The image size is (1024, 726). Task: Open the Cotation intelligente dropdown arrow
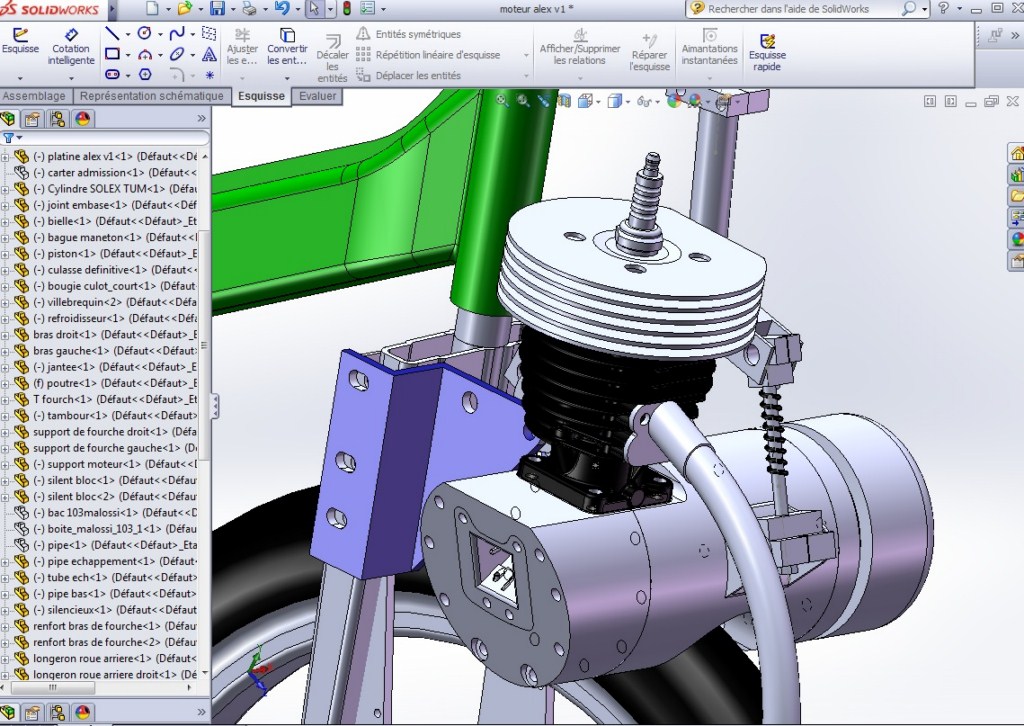[x=71, y=78]
